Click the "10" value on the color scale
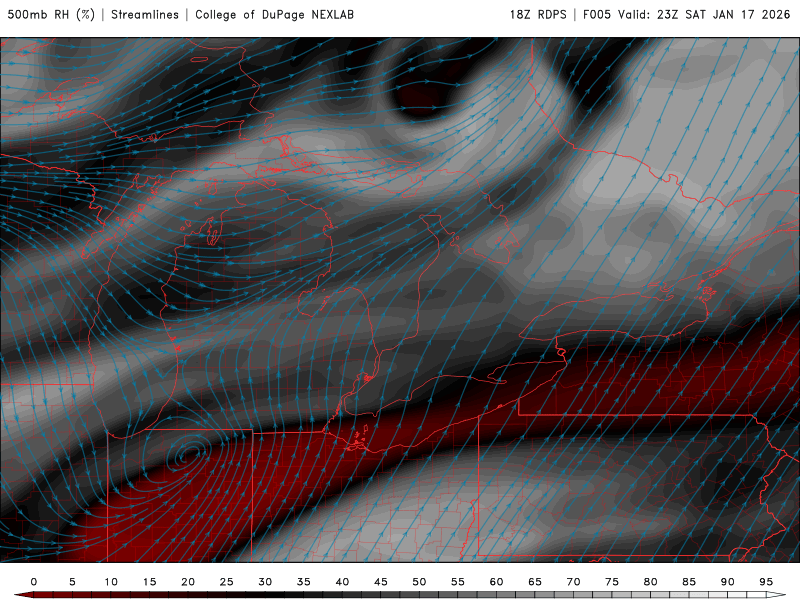This screenshot has height=600, width=800. coord(111,582)
